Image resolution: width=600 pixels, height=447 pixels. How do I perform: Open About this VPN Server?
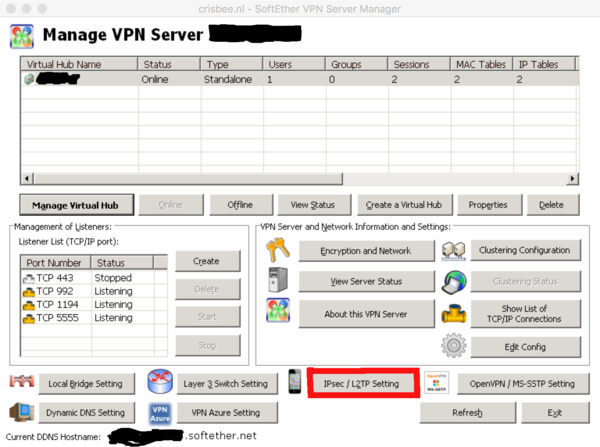pyautogui.click(x=367, y=314)
